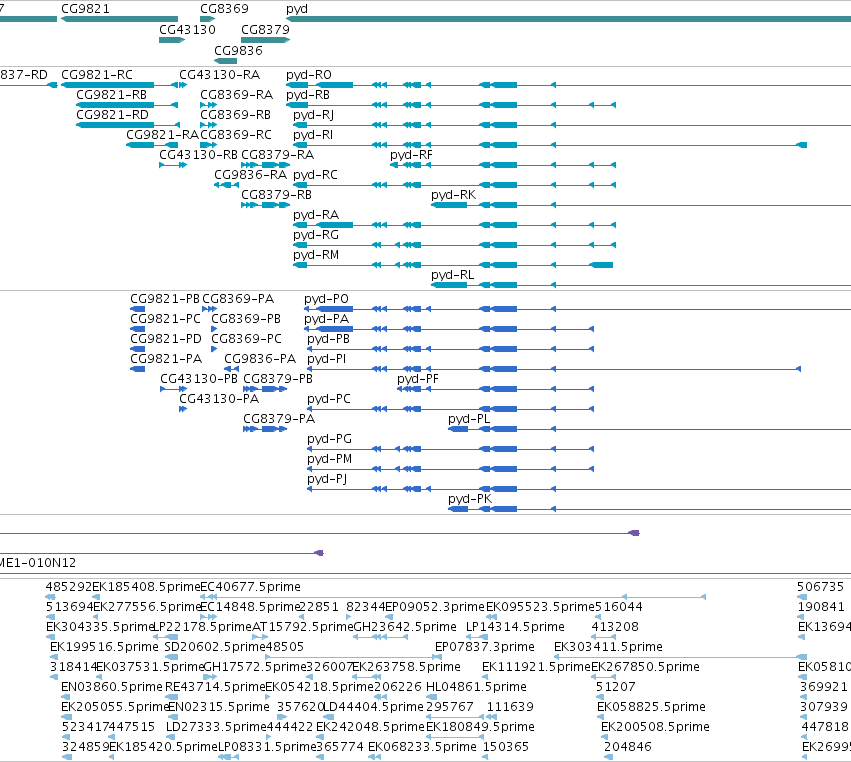The image size is (851, 762).
Task: Click the pyd gene label
Action: (297, 9)
